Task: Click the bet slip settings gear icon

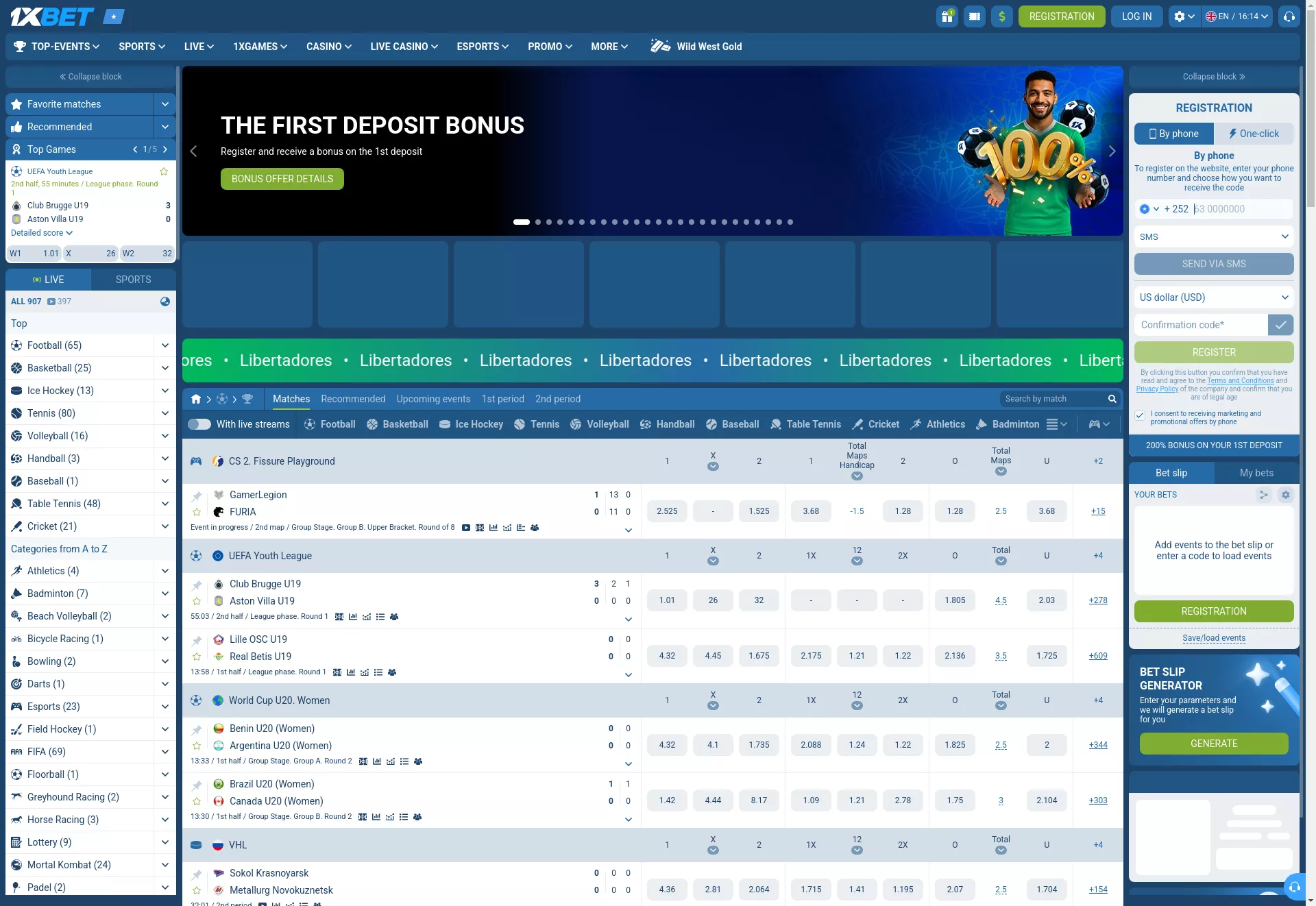Action: 1286,495
